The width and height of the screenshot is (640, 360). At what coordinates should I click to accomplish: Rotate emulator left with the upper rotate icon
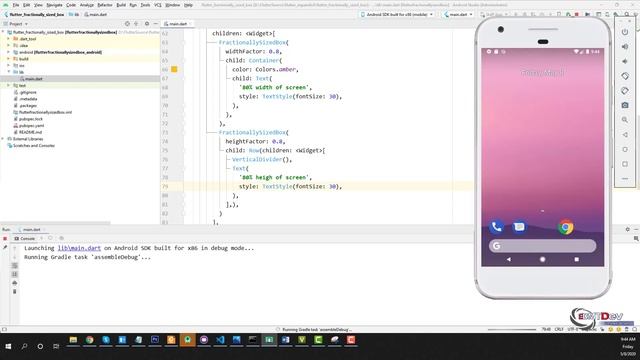pyautogui.click(x=625, y=76)
